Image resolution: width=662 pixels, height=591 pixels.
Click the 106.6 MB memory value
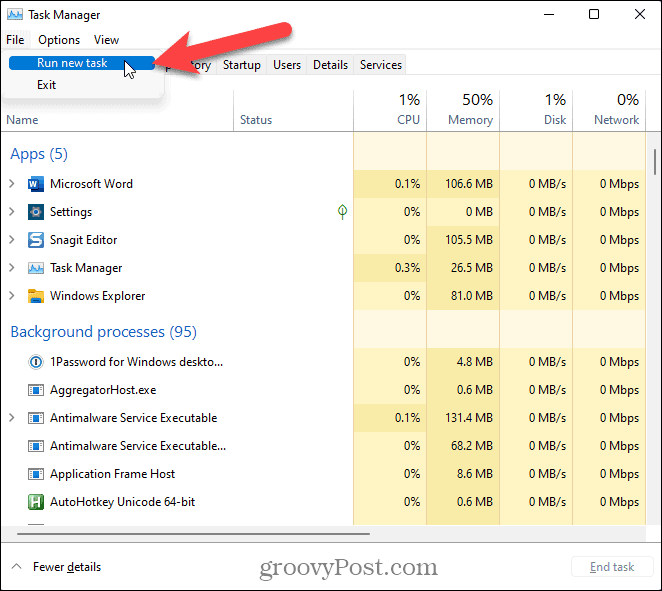coord(469,184)
